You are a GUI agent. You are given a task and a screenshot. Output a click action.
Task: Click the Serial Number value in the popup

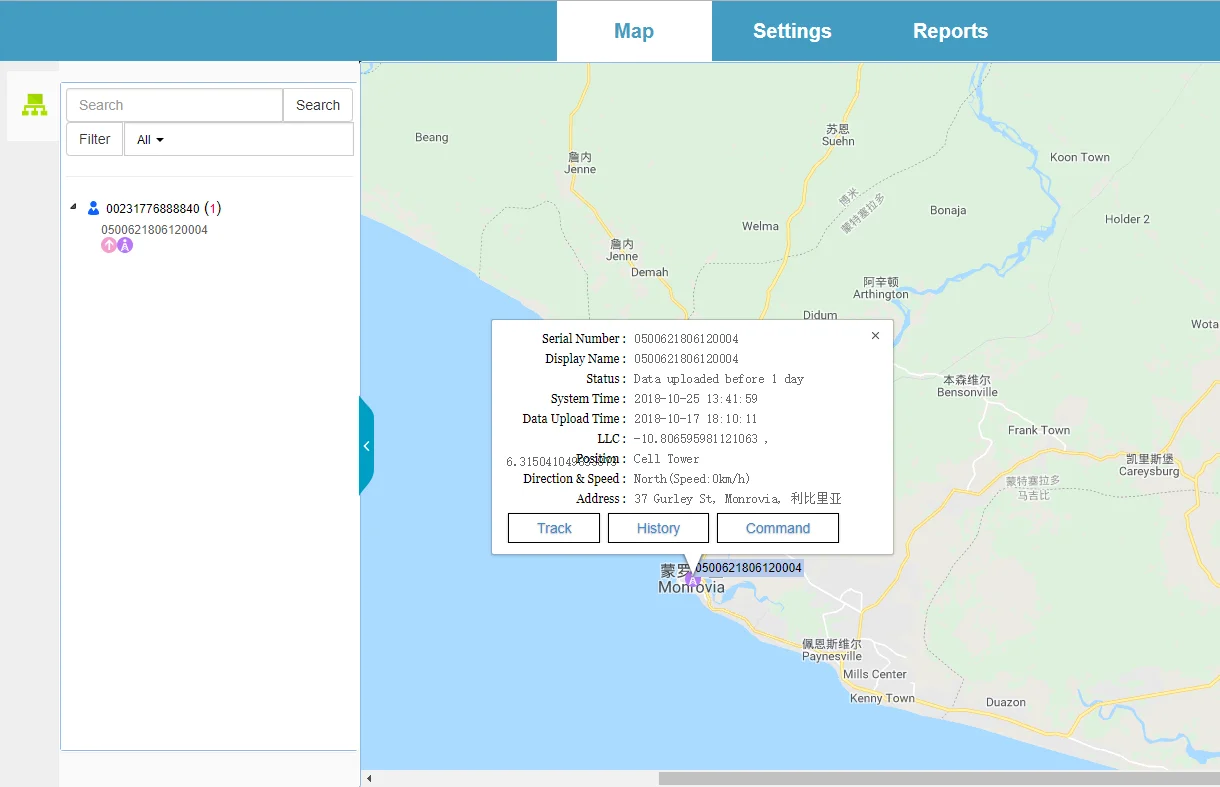pos(686,339)
